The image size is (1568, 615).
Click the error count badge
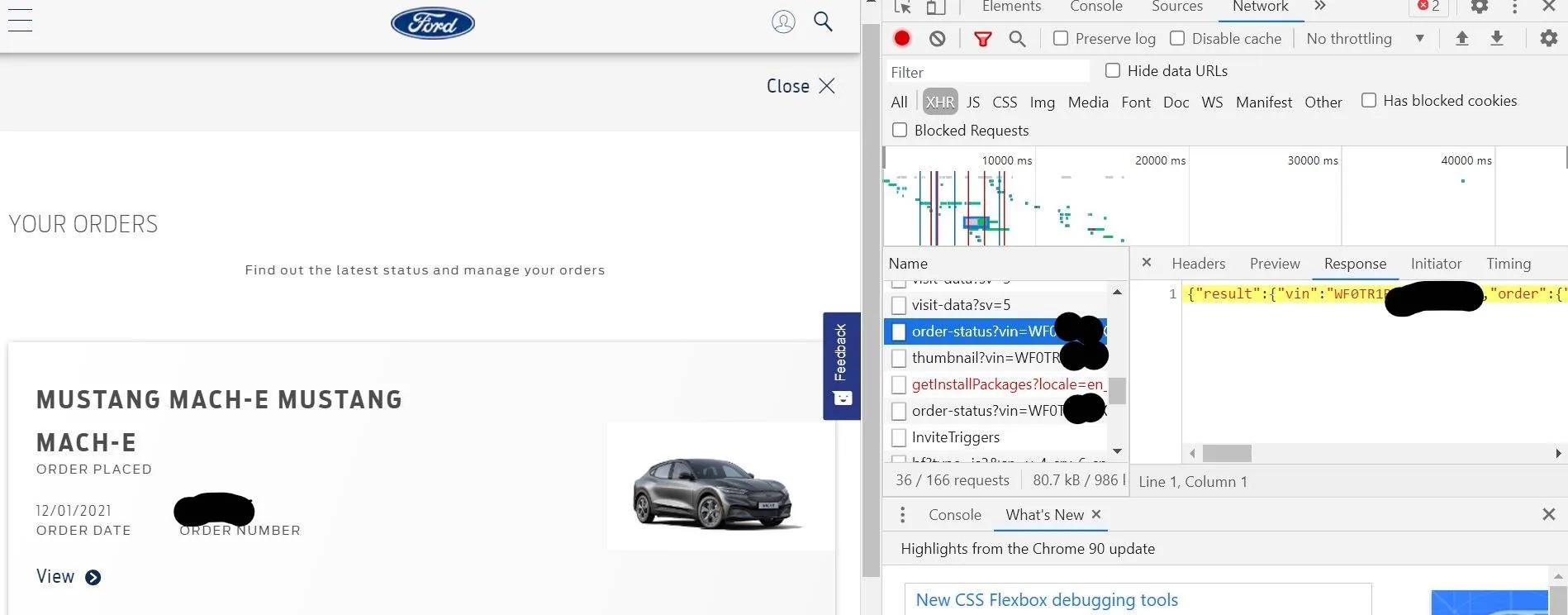[1428, 7]
